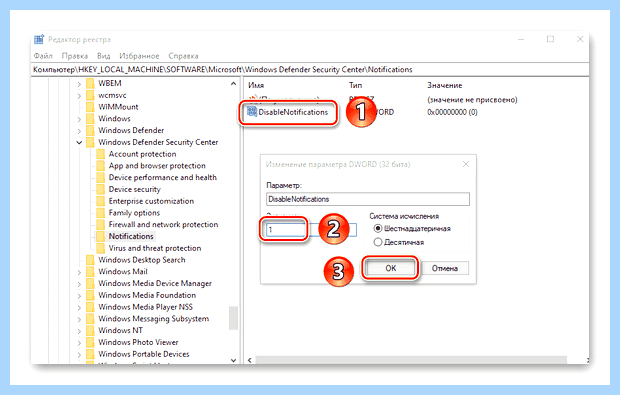Screen dimensions: 620x395
Task: Click the WBEM folder icon
Action: (x=90, y=83)
